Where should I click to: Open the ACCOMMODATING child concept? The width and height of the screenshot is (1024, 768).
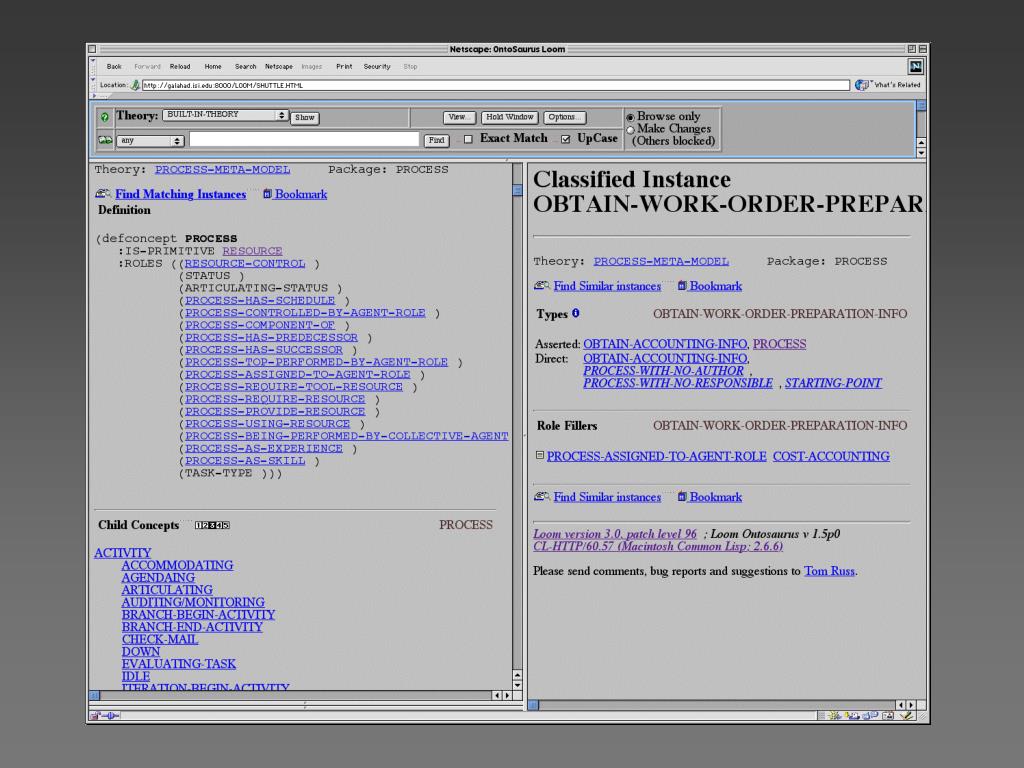(177, 566)
